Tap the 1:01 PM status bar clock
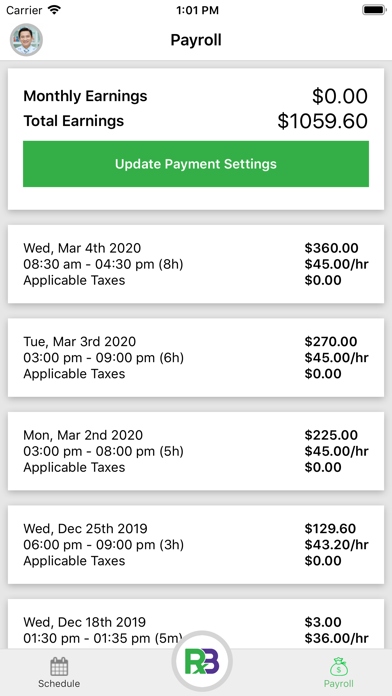The image size is (392, 696). [x=197, y=10]
